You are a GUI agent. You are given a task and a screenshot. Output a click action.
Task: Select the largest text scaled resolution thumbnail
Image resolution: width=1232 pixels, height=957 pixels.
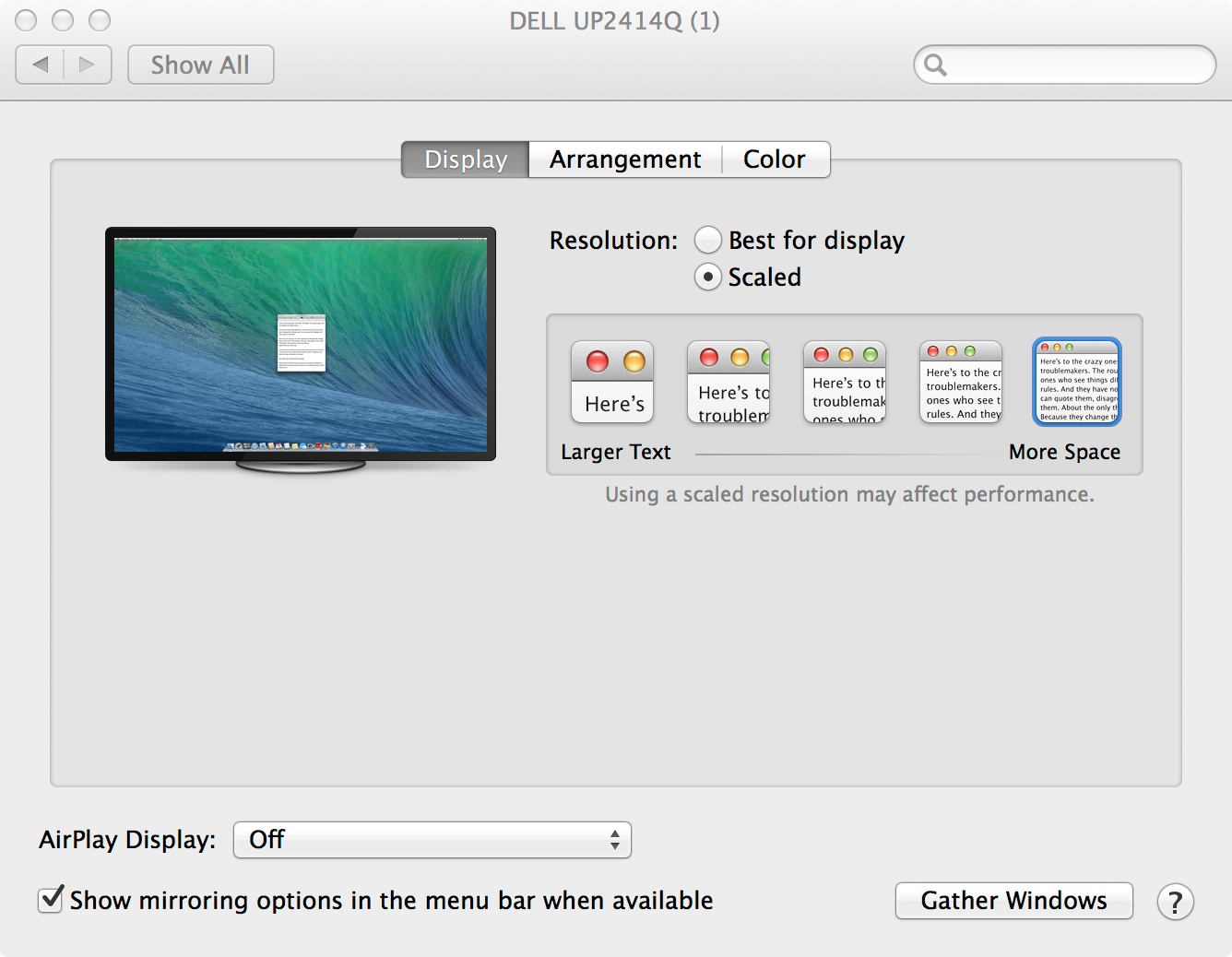pos(612,382)
